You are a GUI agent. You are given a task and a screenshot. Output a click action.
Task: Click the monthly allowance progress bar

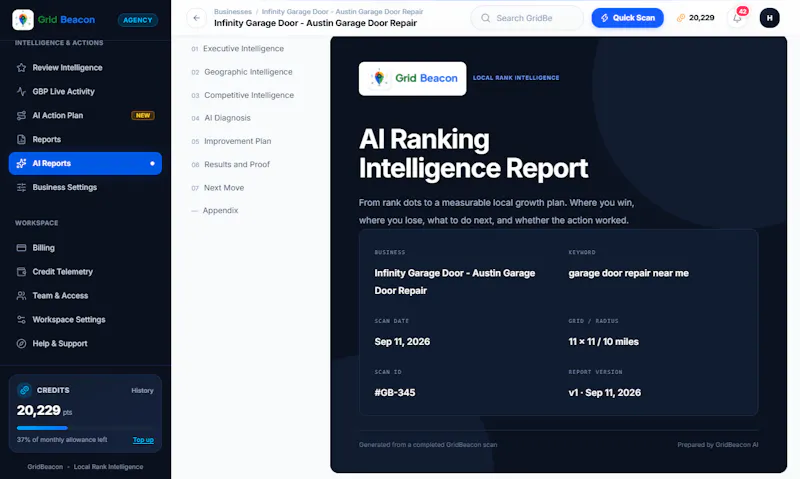pos(85,427)
